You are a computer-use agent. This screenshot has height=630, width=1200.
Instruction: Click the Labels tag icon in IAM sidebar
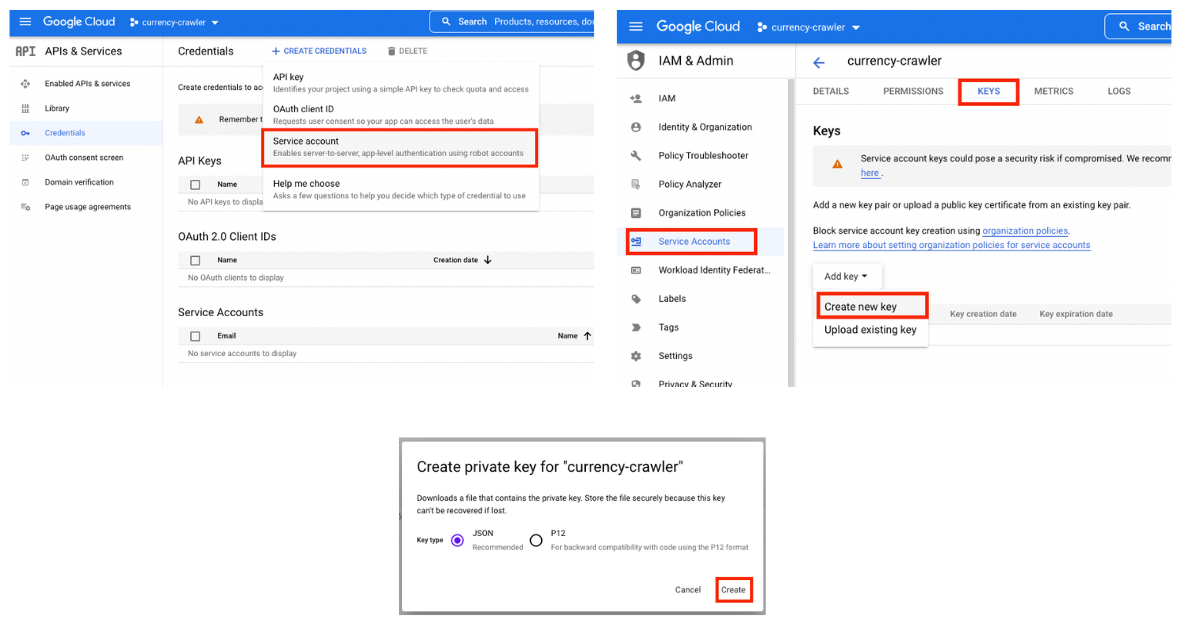tap(636, 299)
